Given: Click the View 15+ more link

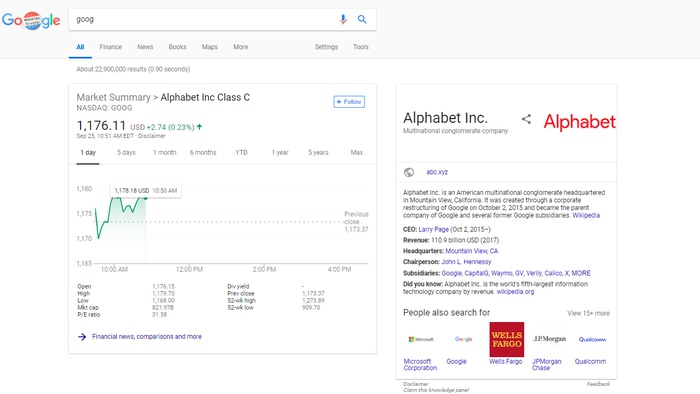Looking at the screenshot, I should [x=588, y=313].
